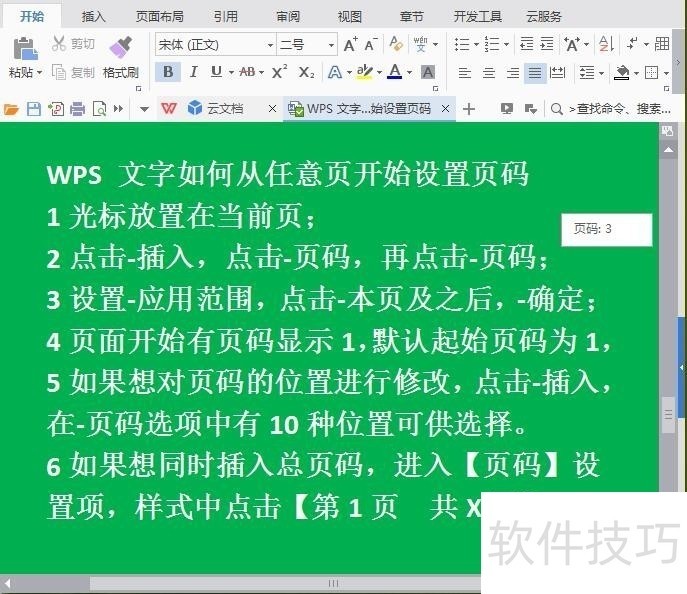The image size is (687, 594).
Task: Click the bulleted list icon
Action: (462, 44)
